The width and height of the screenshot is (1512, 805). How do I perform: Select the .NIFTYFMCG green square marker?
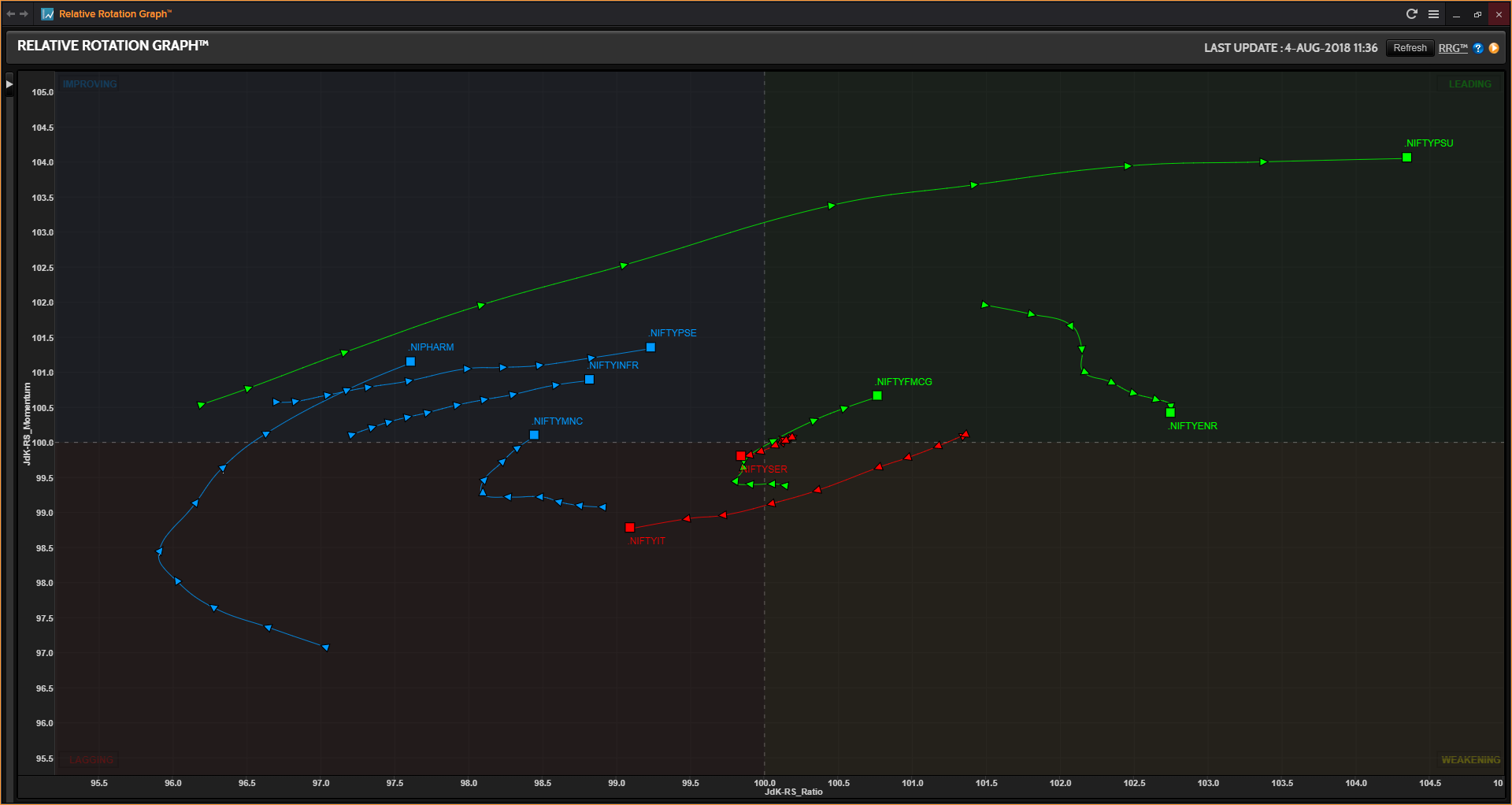click(877, 395)
